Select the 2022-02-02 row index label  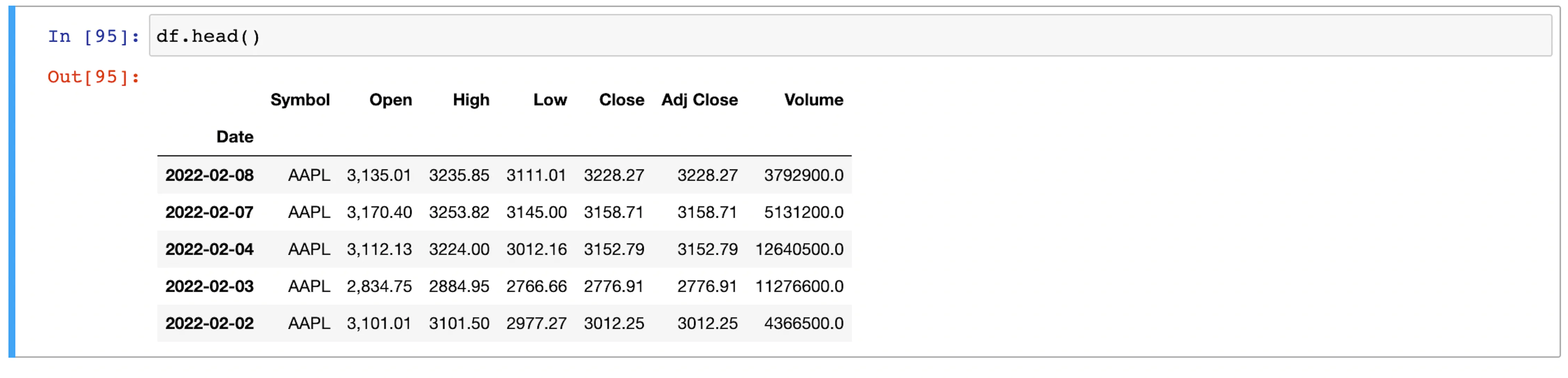point(209,324)
